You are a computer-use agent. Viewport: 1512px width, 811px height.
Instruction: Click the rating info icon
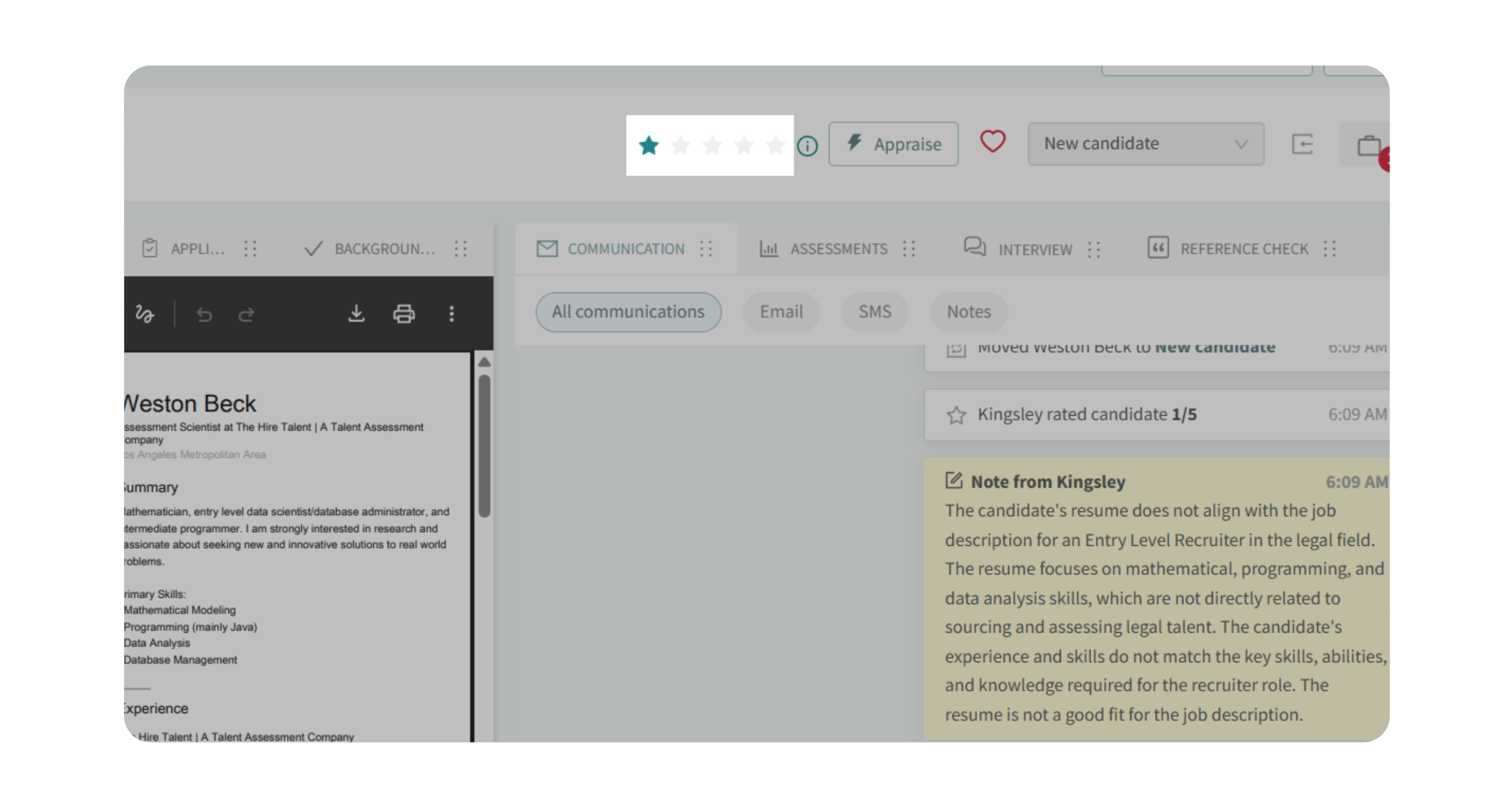pyautogui.click(x=807, y=146)
